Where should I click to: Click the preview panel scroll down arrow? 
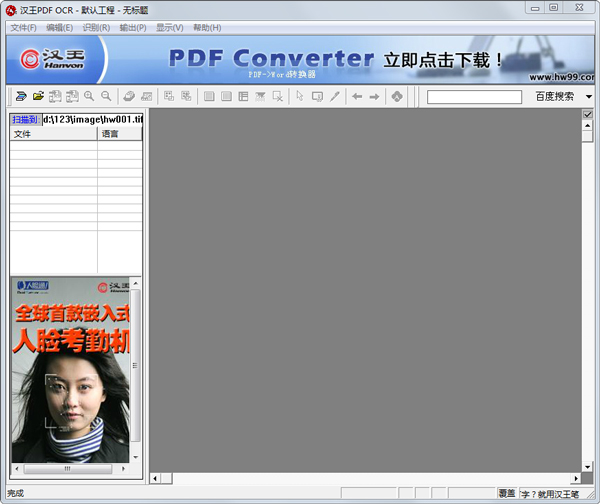click(135, 457)
